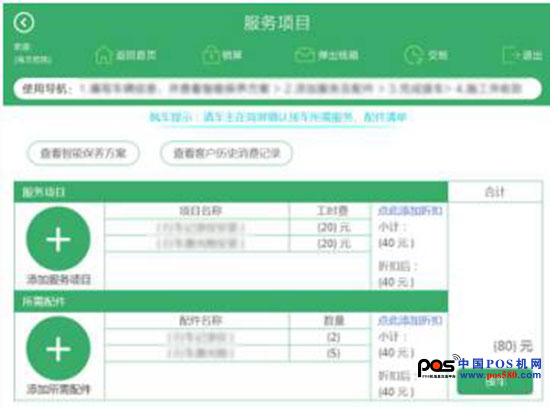Click add-discount link in parts section

pyautogui.click(x=410, y=320)
